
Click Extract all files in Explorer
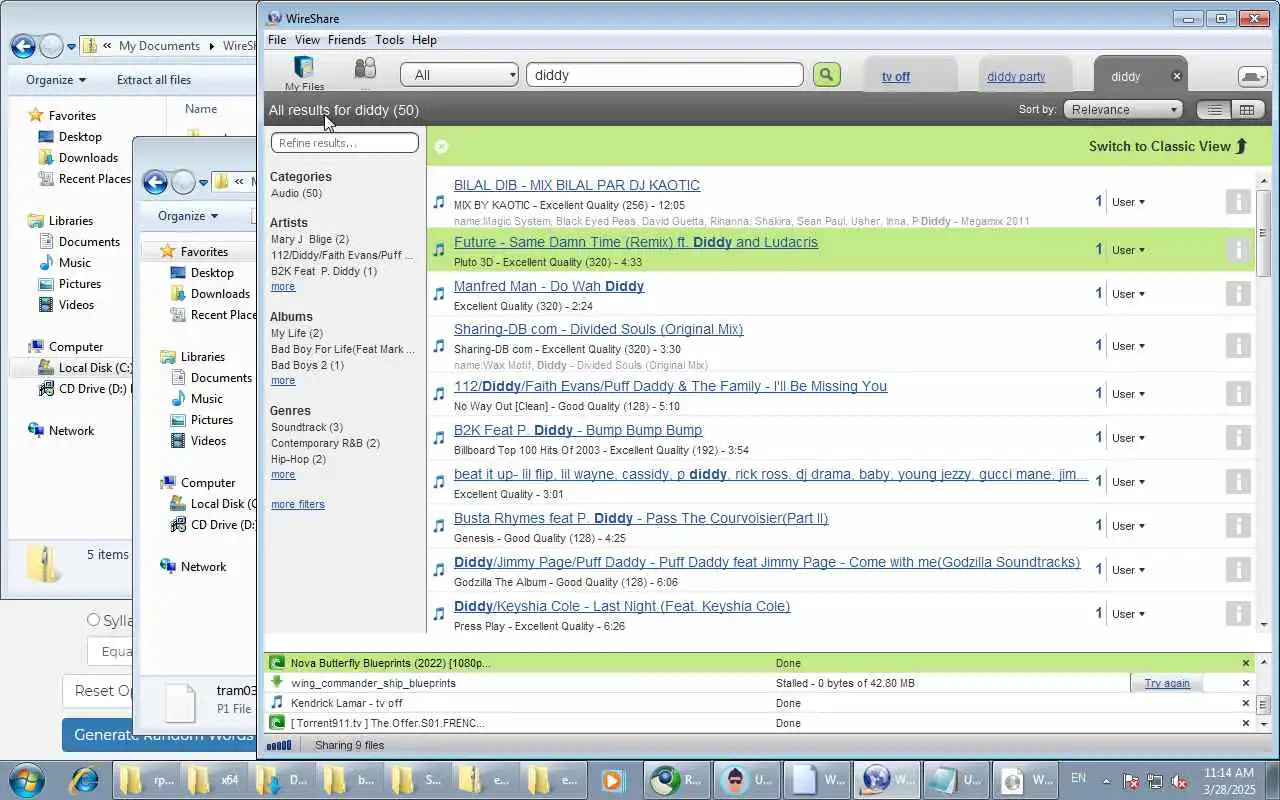tap(154, 80)
